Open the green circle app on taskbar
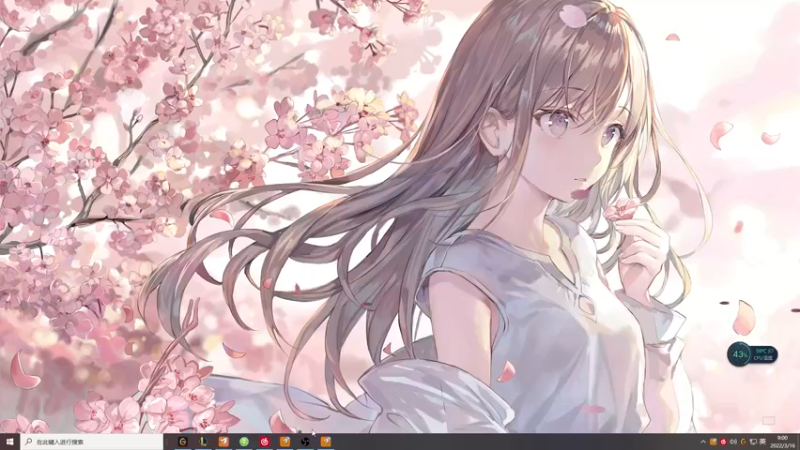800x450 pixels. (244, 442)
